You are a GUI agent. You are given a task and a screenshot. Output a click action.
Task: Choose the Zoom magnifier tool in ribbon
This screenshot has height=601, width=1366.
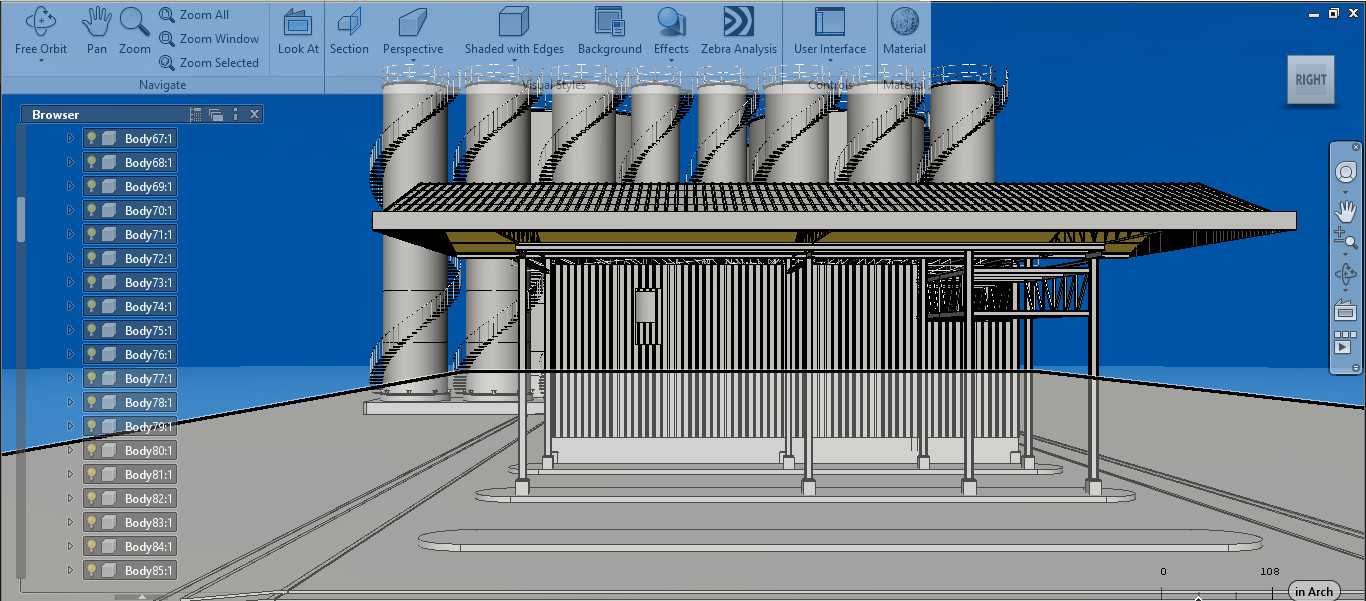[135, 30]
